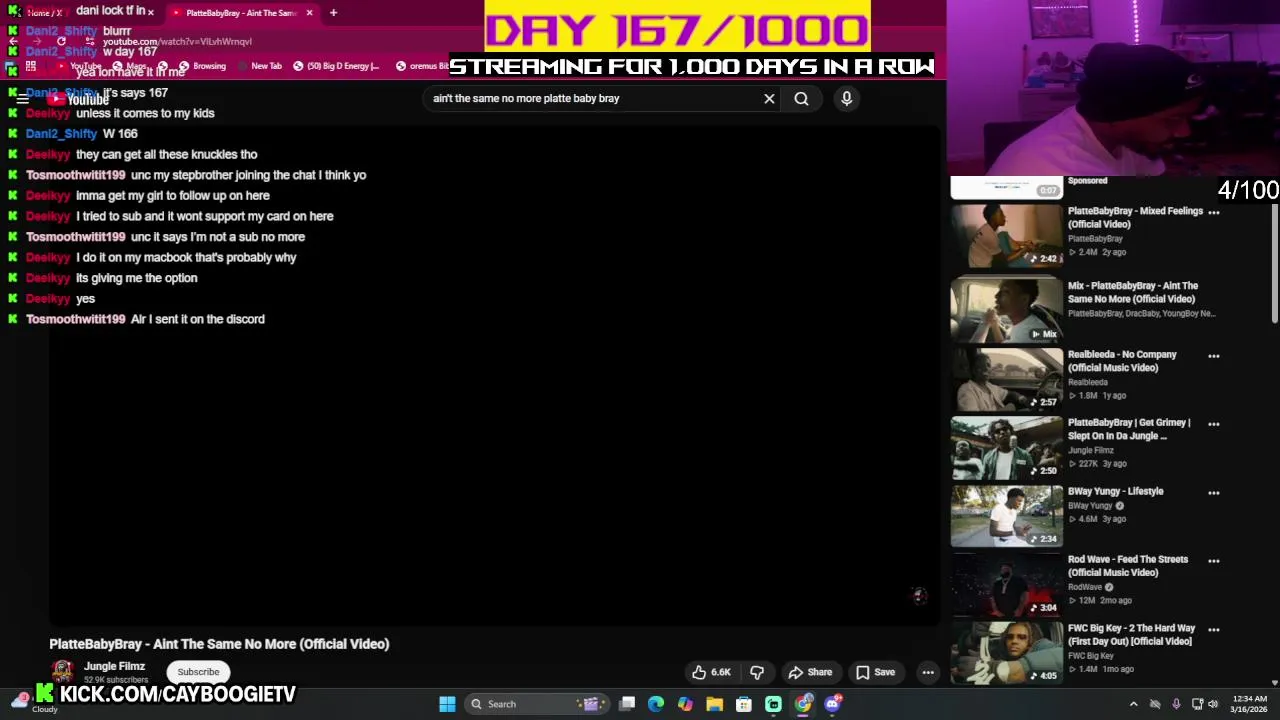
Task: Open FWC Big Key 2 The Hard Way thumbnail
Action: tap(1006, 653)
